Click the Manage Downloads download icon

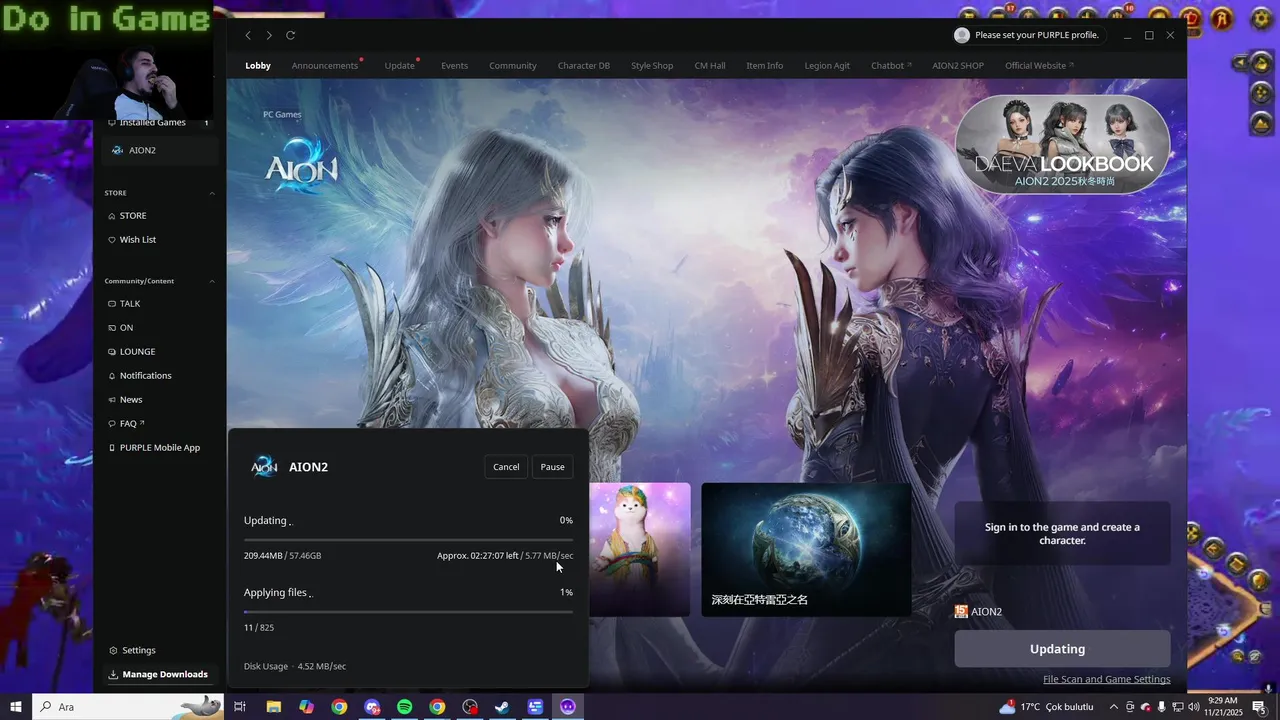tap(113, 674)
